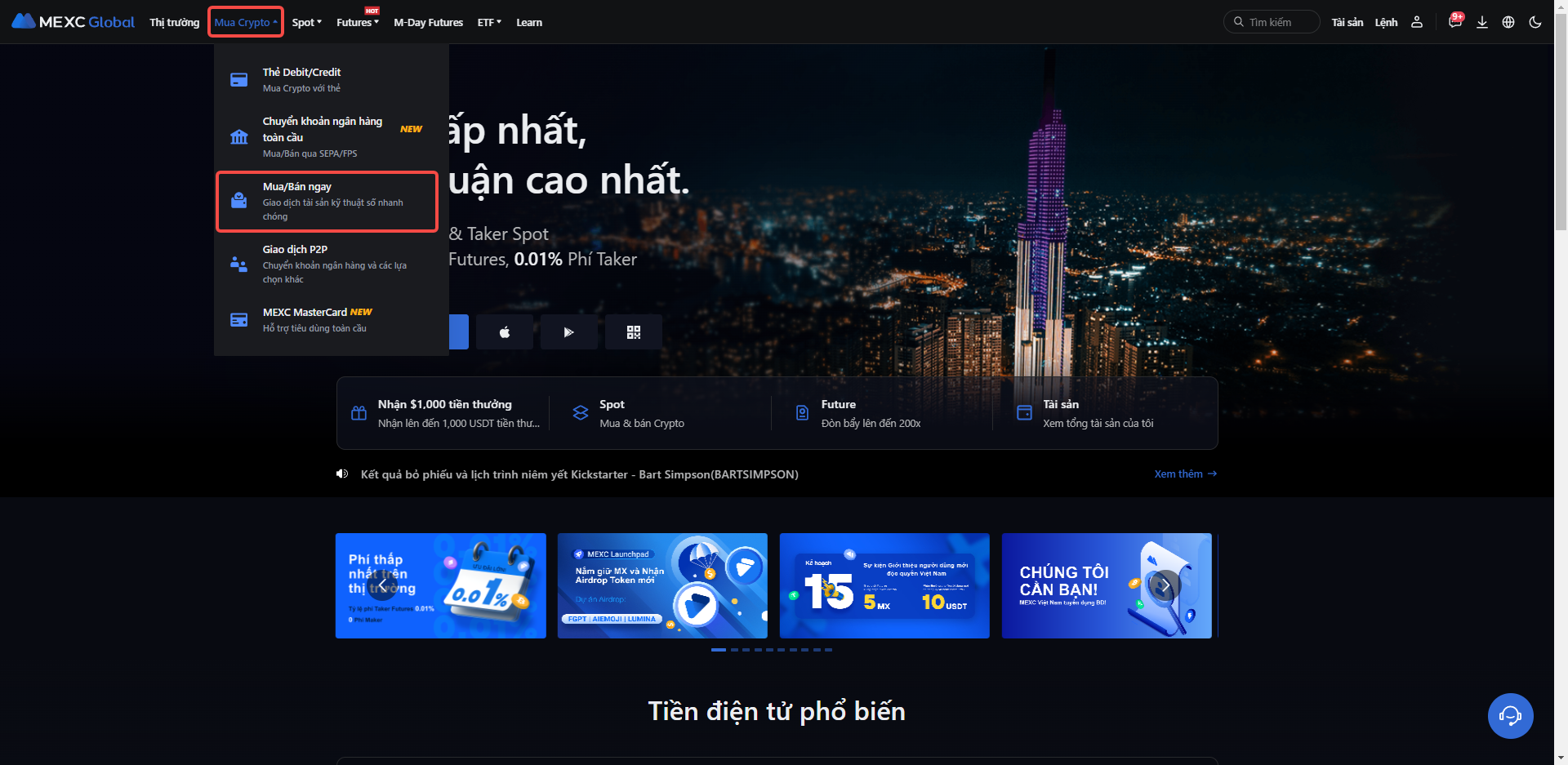This screenshot has height=765, width=1568.
Task: Click the Tìm kiếm search field
Action: tap(1272, 22)
